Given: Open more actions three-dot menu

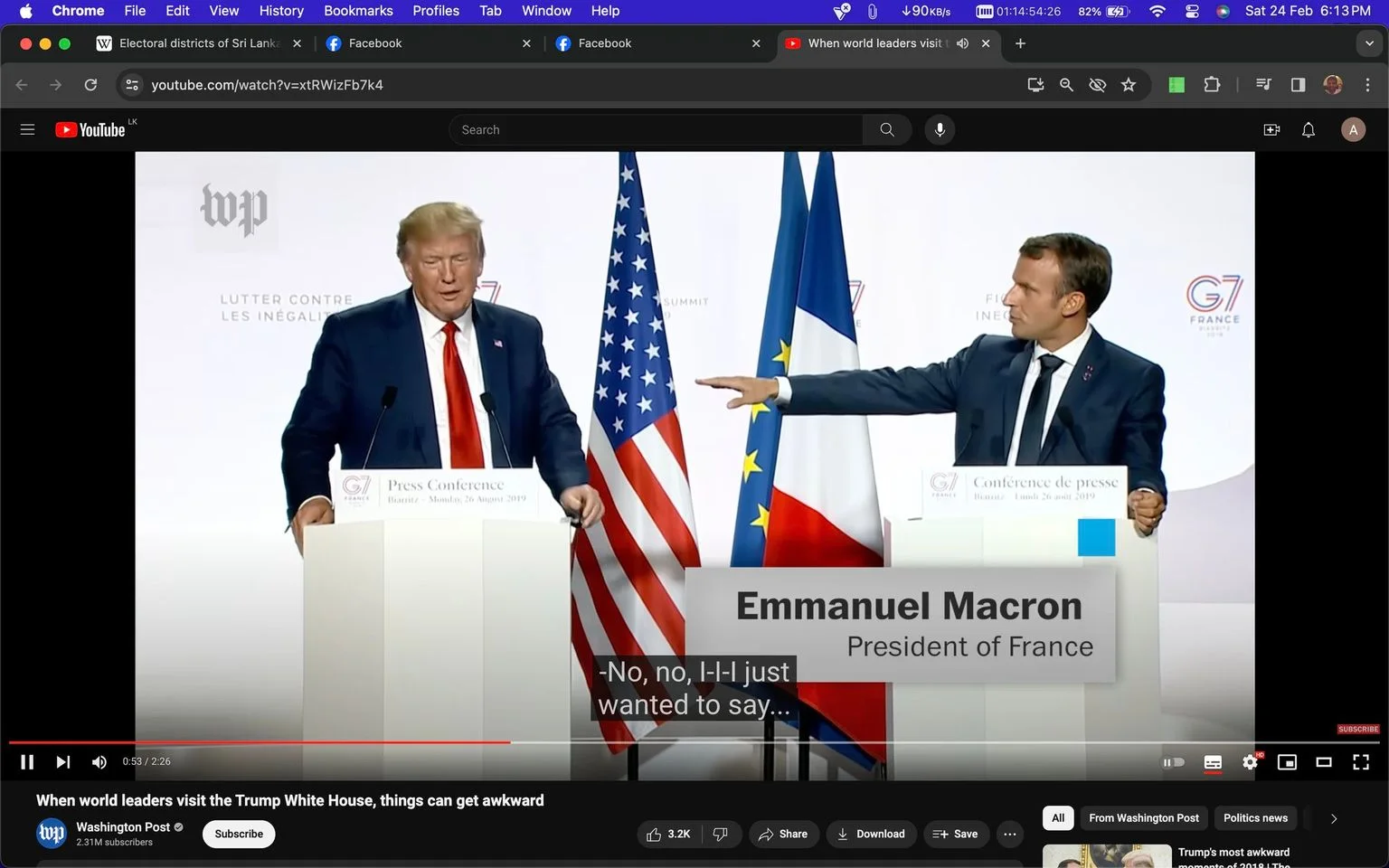Looking at the screenshot, I should (1009, 834).
